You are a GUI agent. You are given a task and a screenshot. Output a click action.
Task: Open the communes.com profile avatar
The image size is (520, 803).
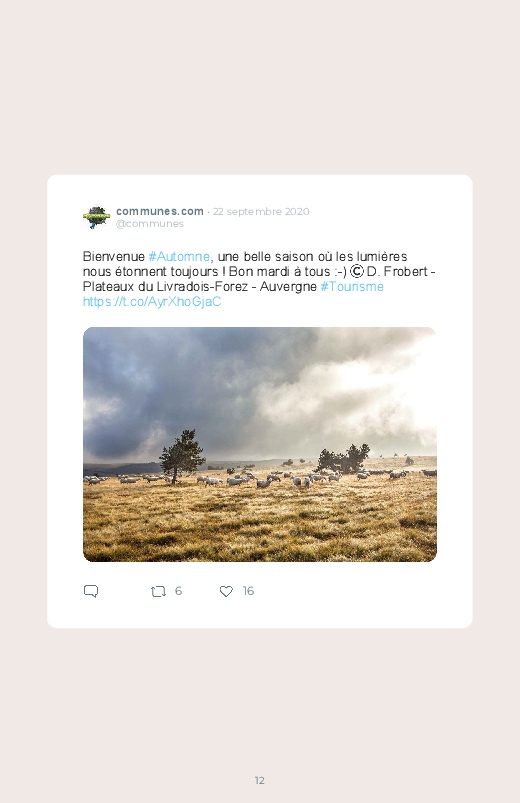pyautogui.click(x=96, y=217)
